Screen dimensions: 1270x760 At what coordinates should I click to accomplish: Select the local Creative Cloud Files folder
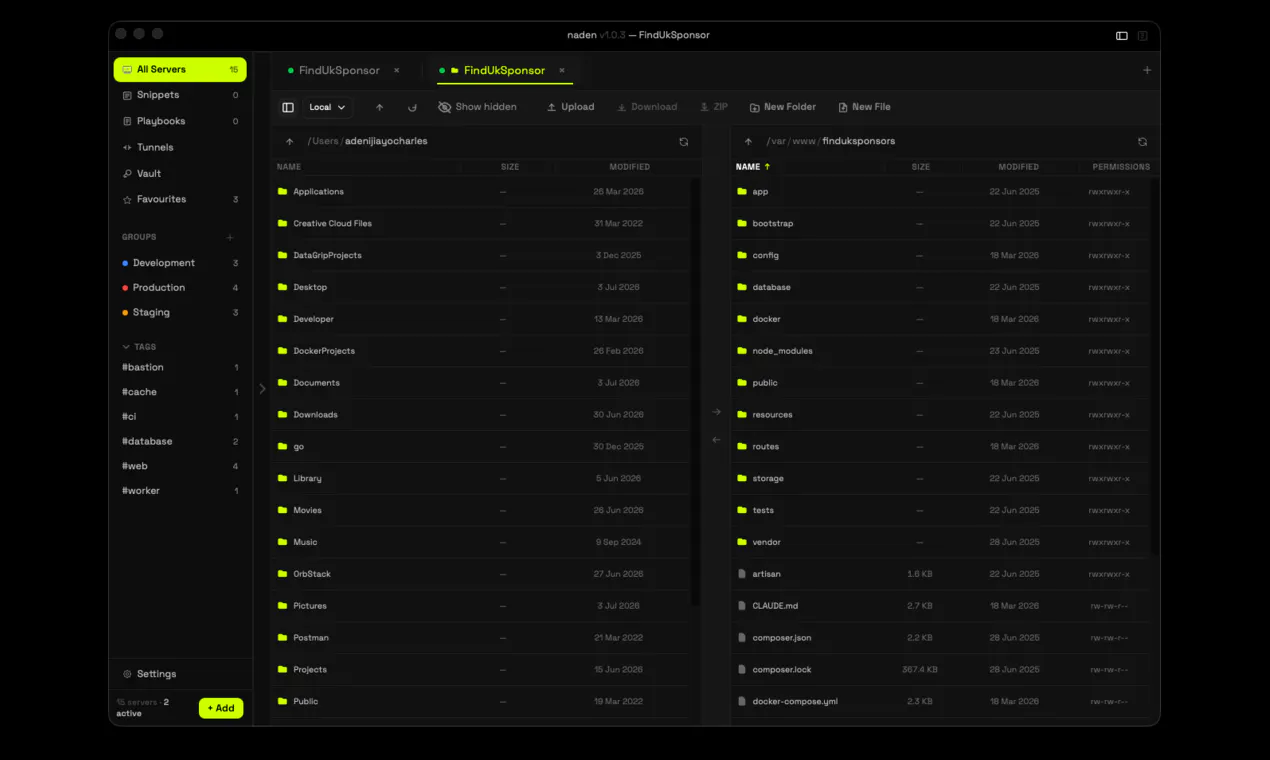point(480,223)
